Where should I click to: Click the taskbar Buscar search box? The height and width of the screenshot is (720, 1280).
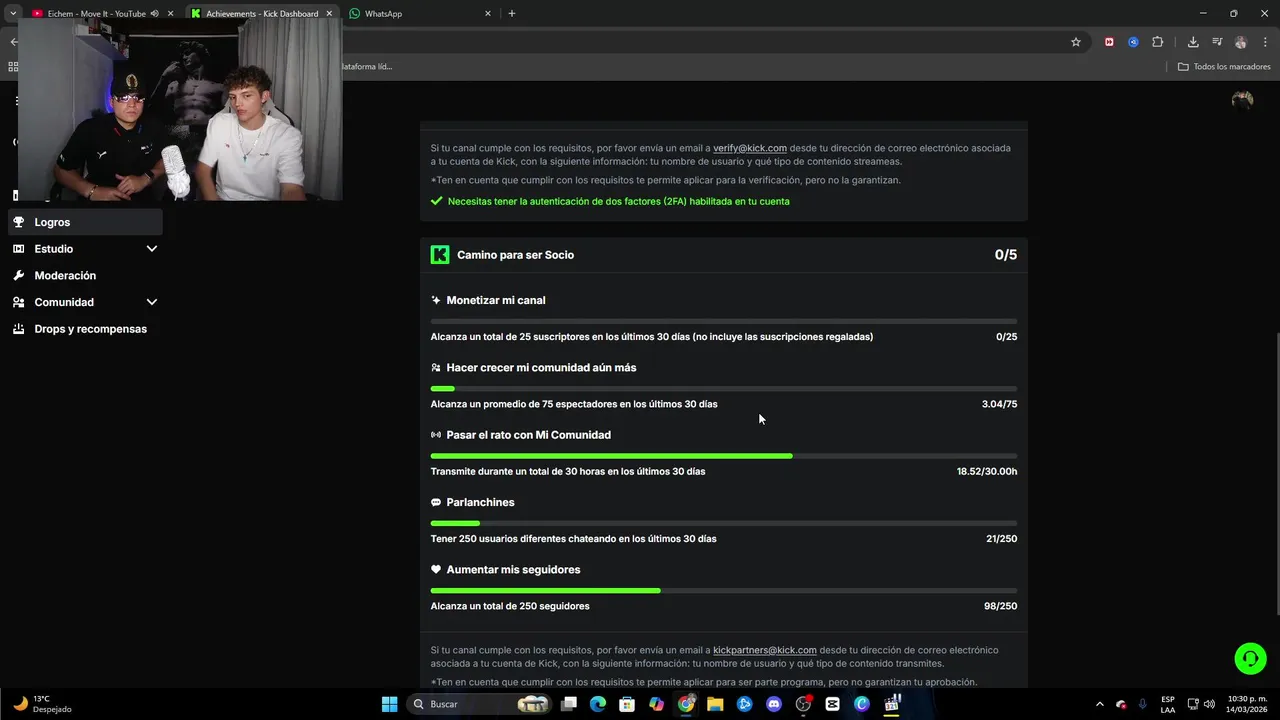480,704
